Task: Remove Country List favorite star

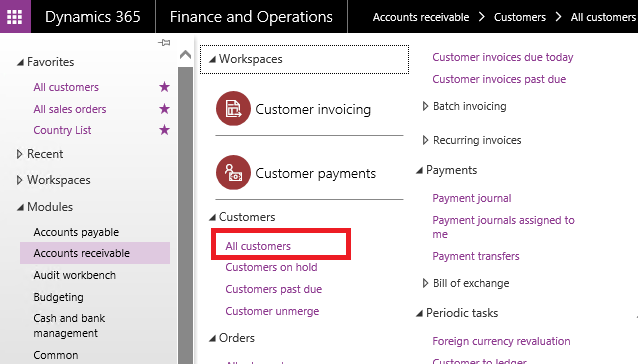Action: [164, 130]
